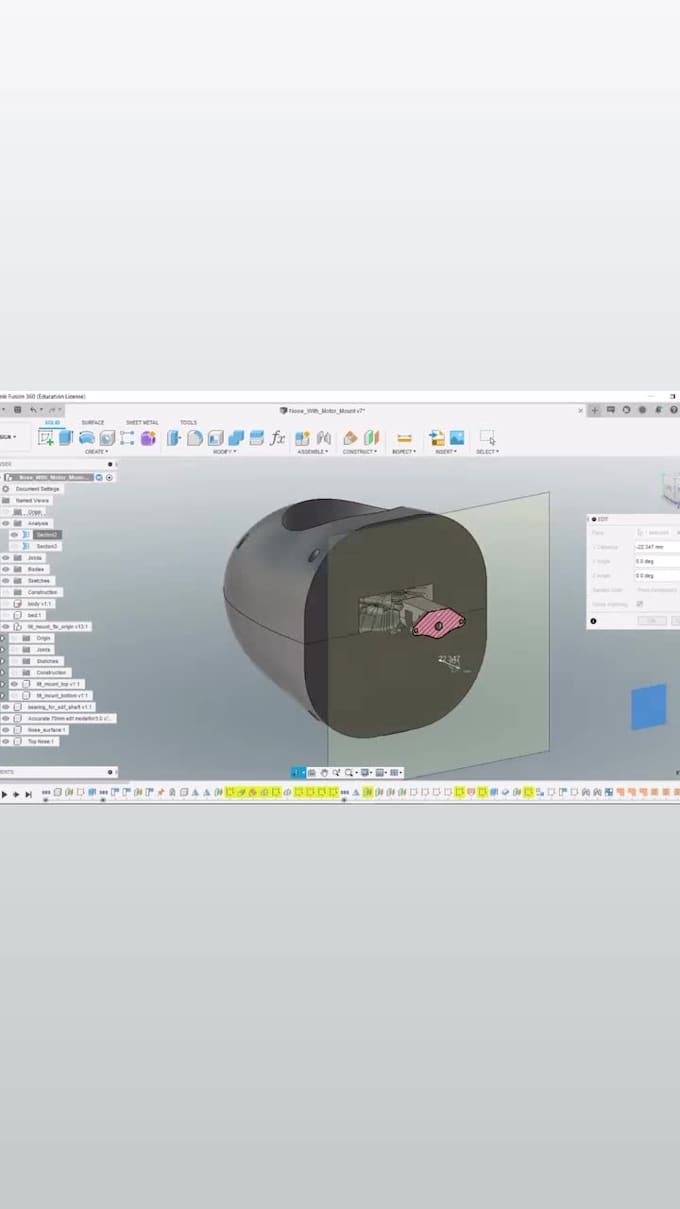Switch to the TOOLS tab

188,423
